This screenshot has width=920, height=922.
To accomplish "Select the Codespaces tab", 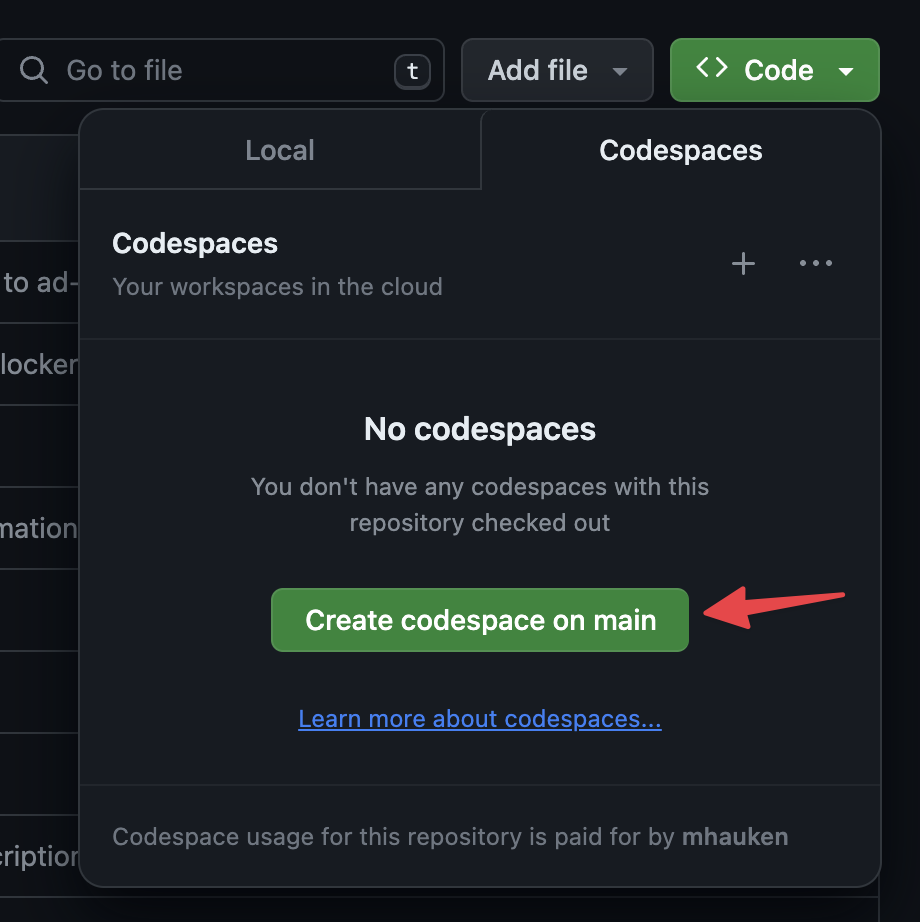I will point(680,150).
